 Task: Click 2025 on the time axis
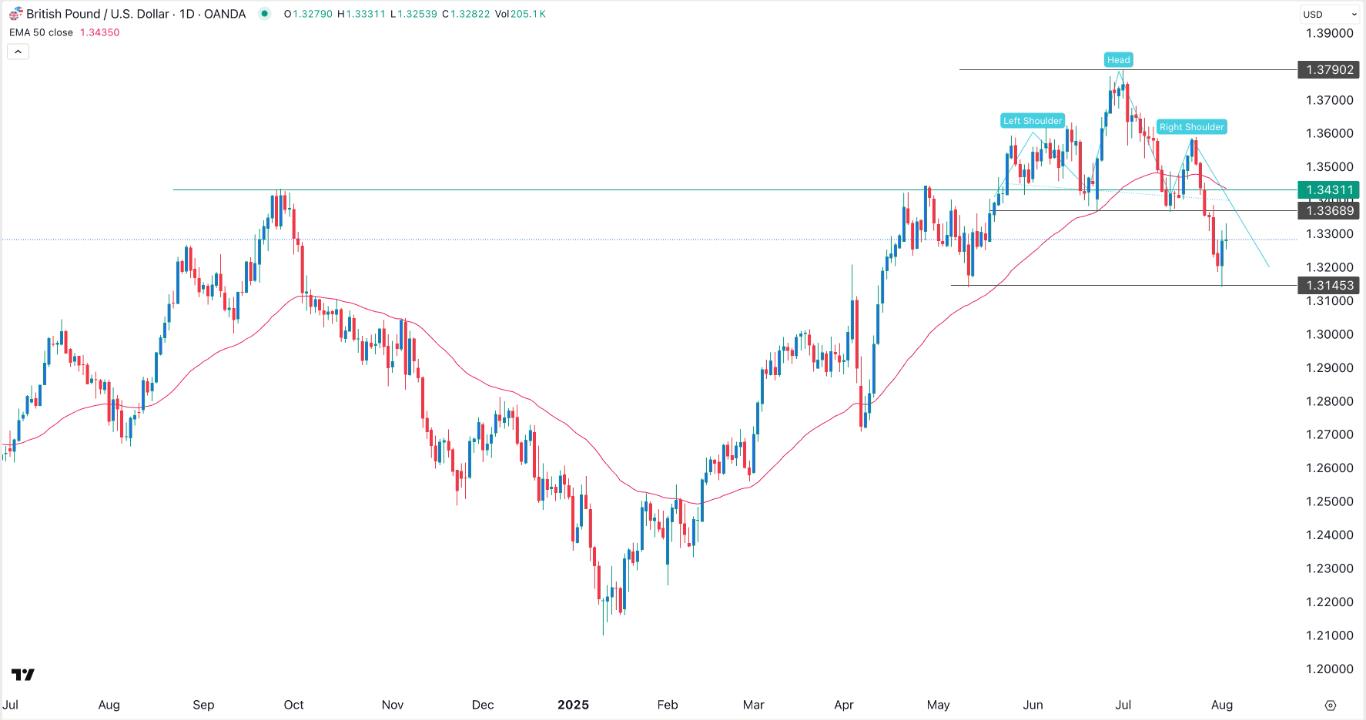coord(574,705)
